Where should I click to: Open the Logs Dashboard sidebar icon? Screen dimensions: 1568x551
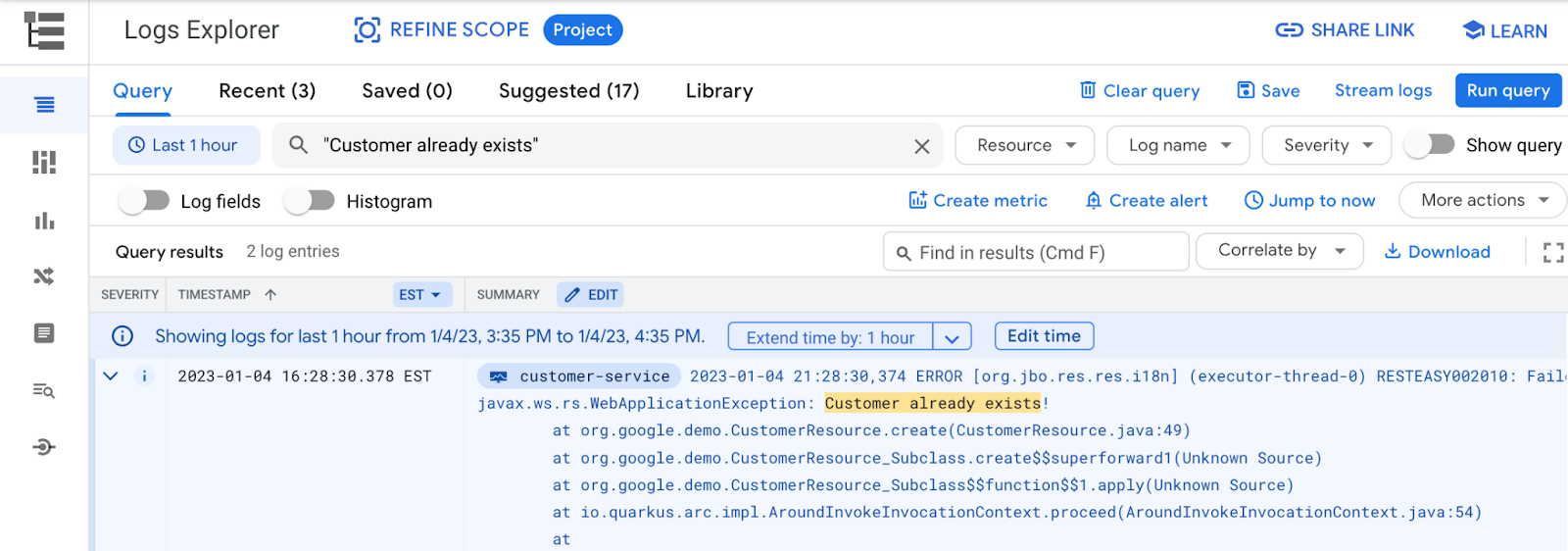click(x=44, y=162)
